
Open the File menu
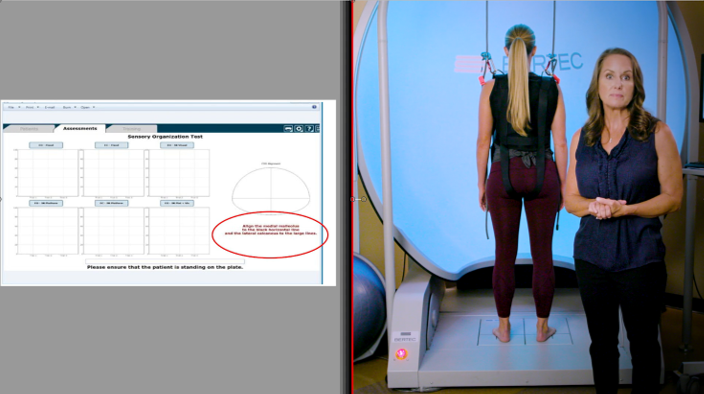click(11, 107)
